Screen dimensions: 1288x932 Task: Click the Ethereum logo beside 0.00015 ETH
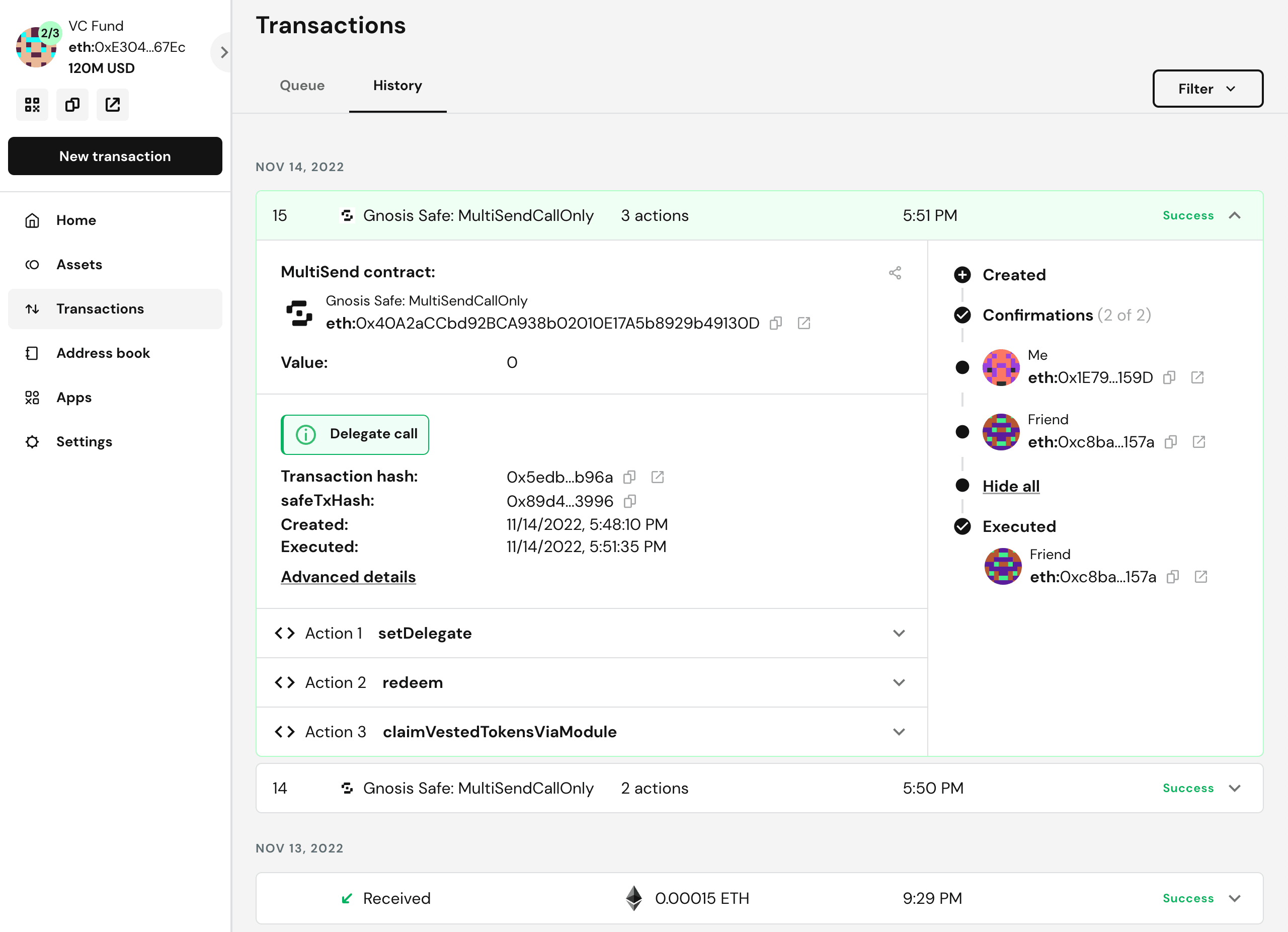pos(634,899)
